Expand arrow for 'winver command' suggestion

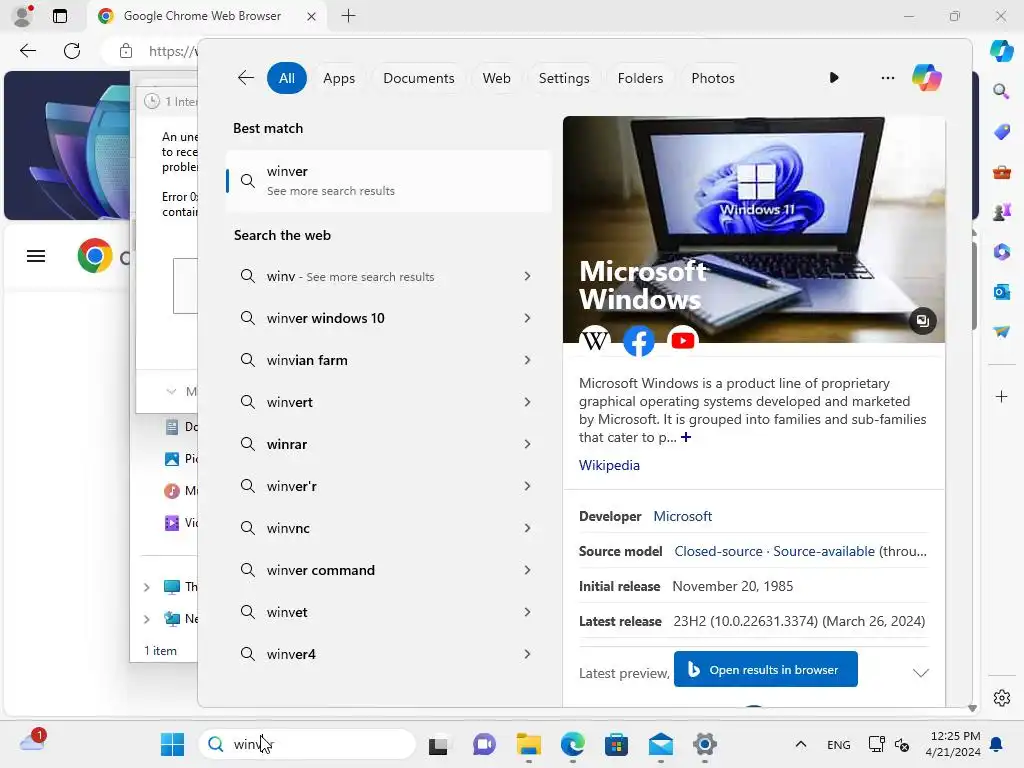click(x=527, y=570)
